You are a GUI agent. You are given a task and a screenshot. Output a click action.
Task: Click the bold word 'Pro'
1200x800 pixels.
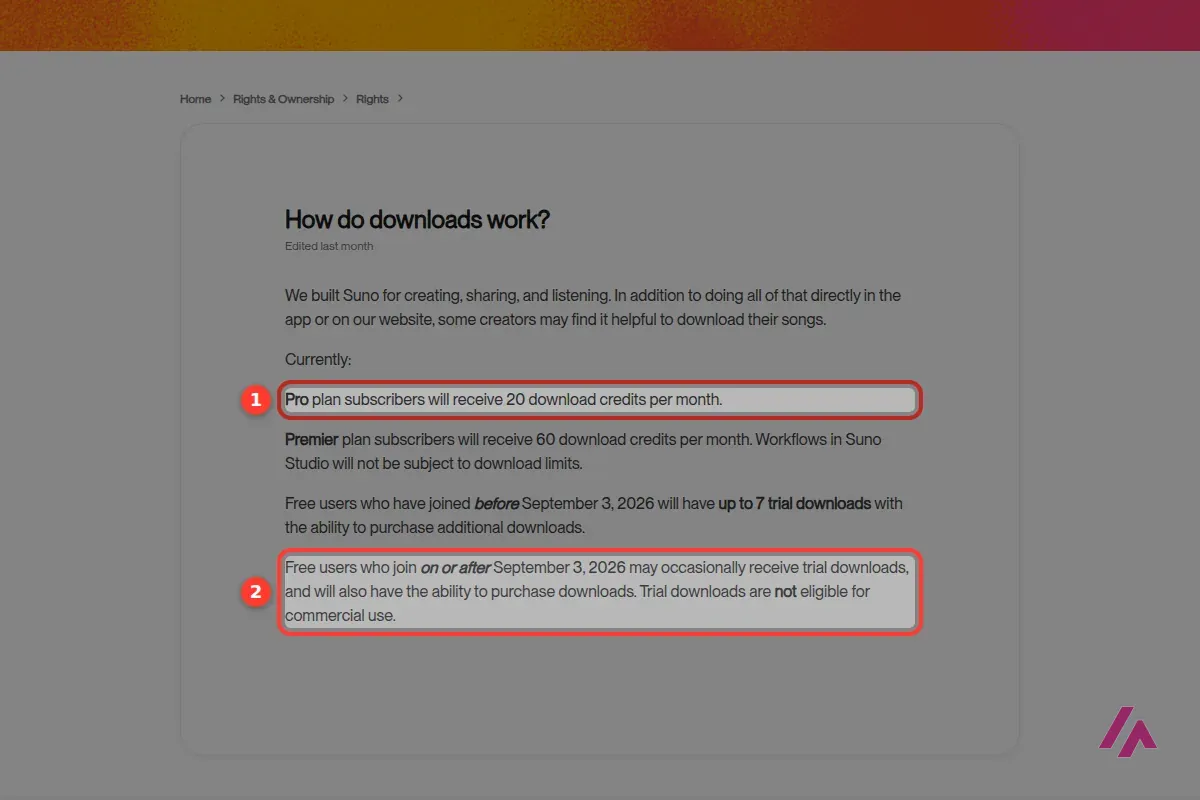tap(297, 400)
